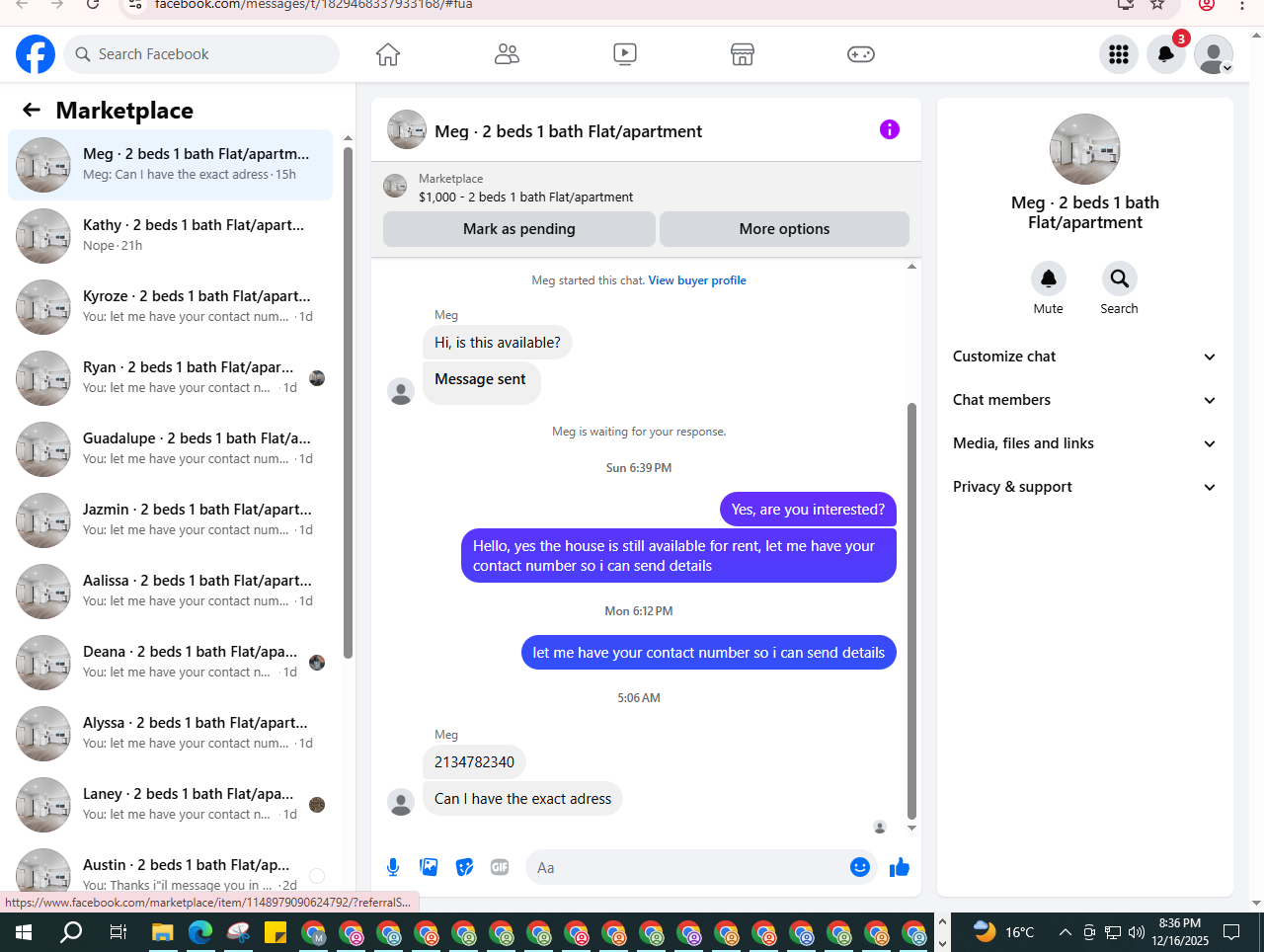Open Microsoft Edge from taskbar
This screenshot has height=952, width=1264.
tap(200, 932)
